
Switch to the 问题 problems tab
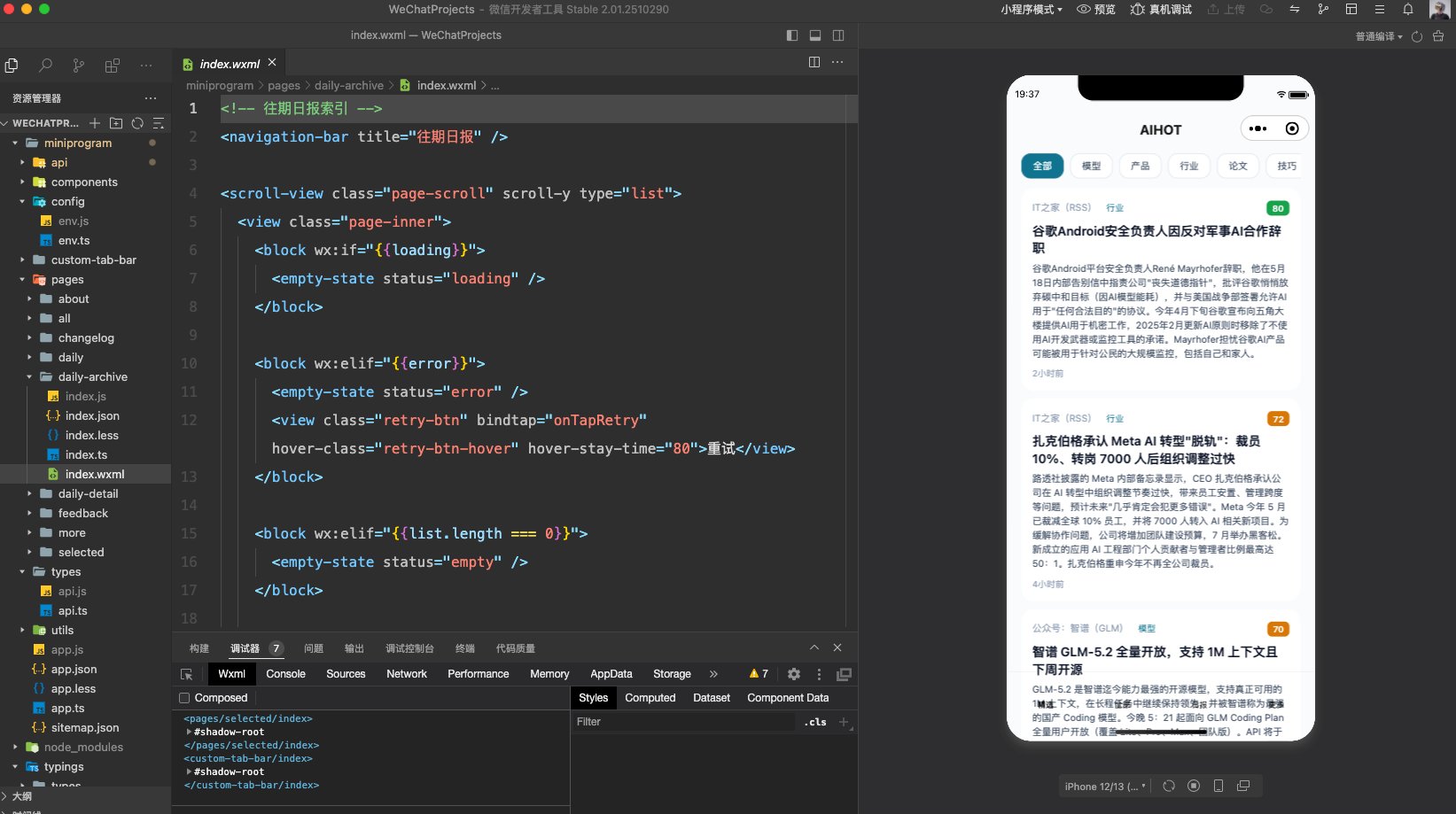314,648
